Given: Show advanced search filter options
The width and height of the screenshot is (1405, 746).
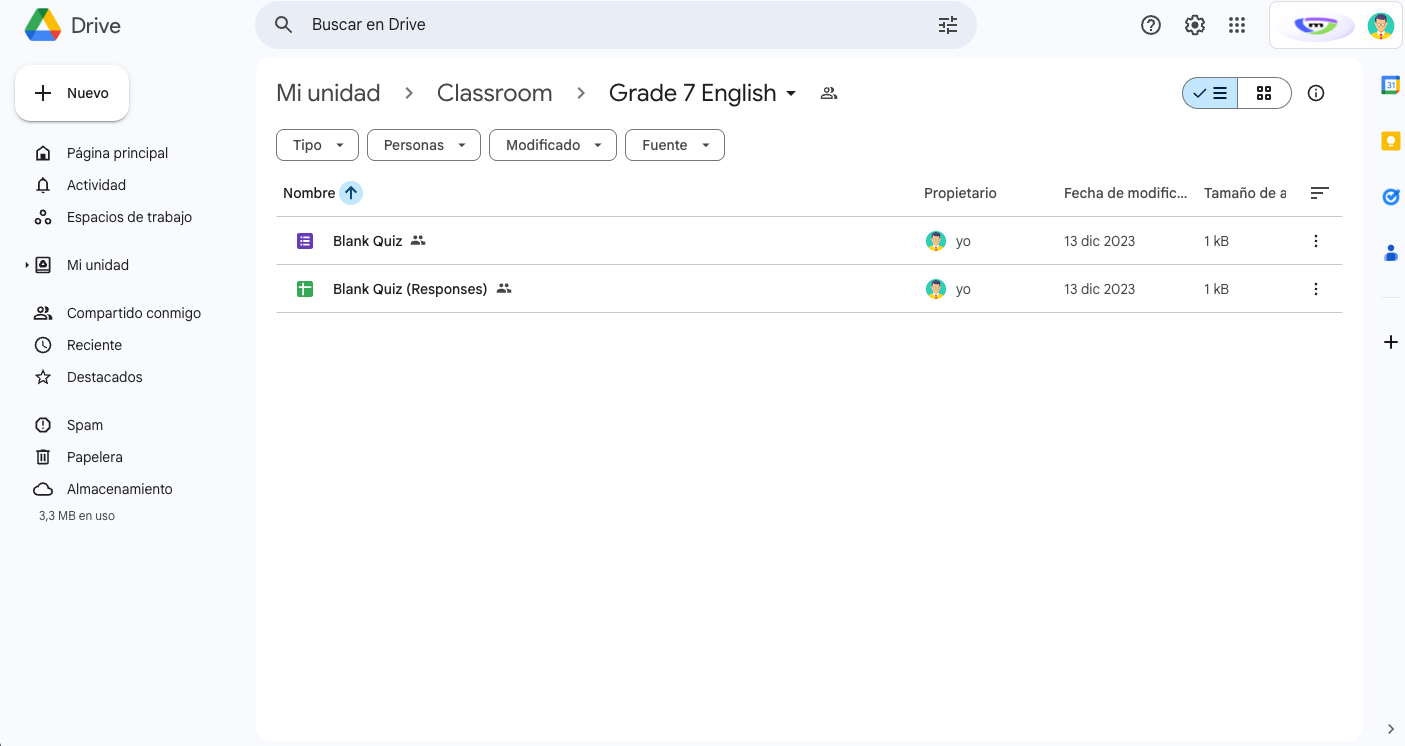Looking at the screenshot, I should pos(948,25).
